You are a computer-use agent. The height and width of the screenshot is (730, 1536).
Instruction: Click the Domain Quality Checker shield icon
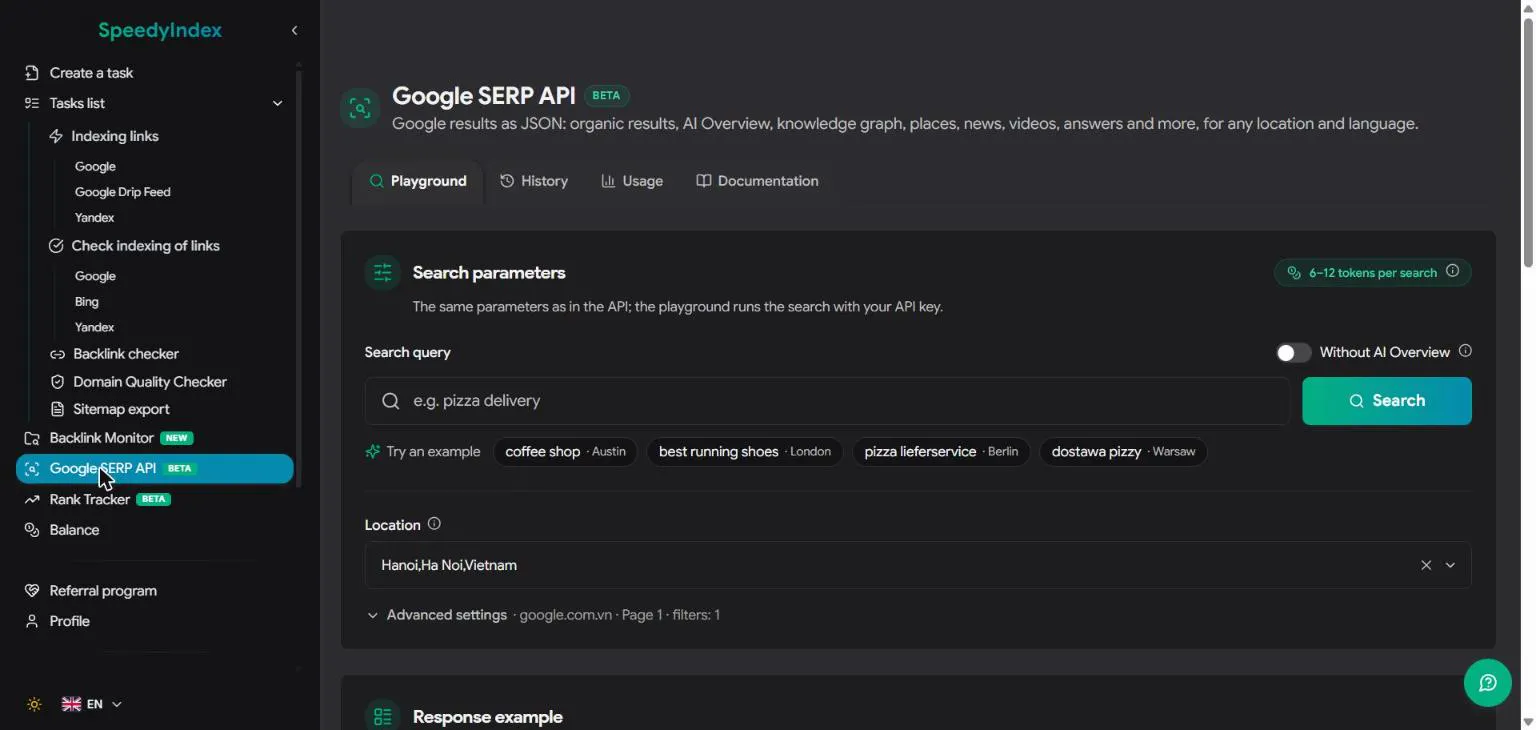point(57,382)
